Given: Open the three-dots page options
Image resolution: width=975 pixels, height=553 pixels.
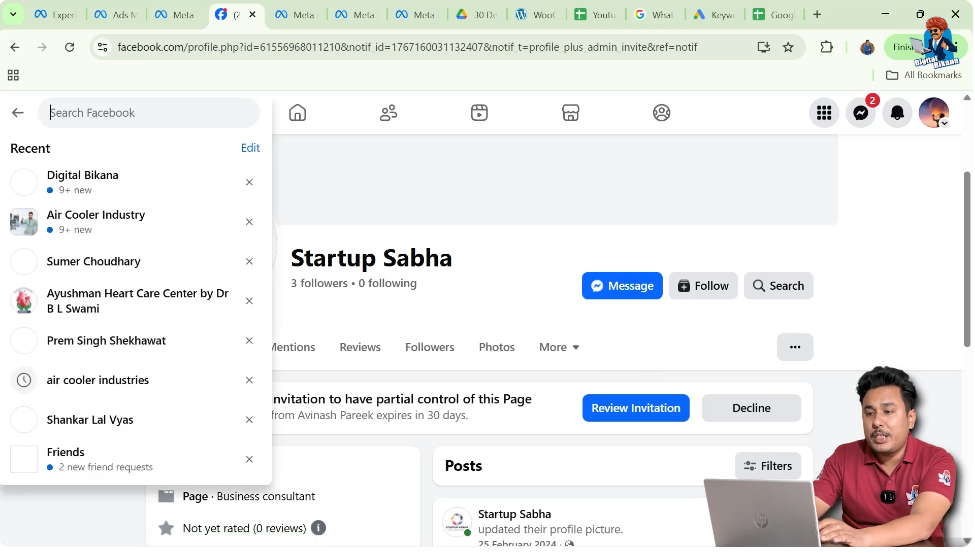Looking at the screenshot, I should [x=795, y=348].
